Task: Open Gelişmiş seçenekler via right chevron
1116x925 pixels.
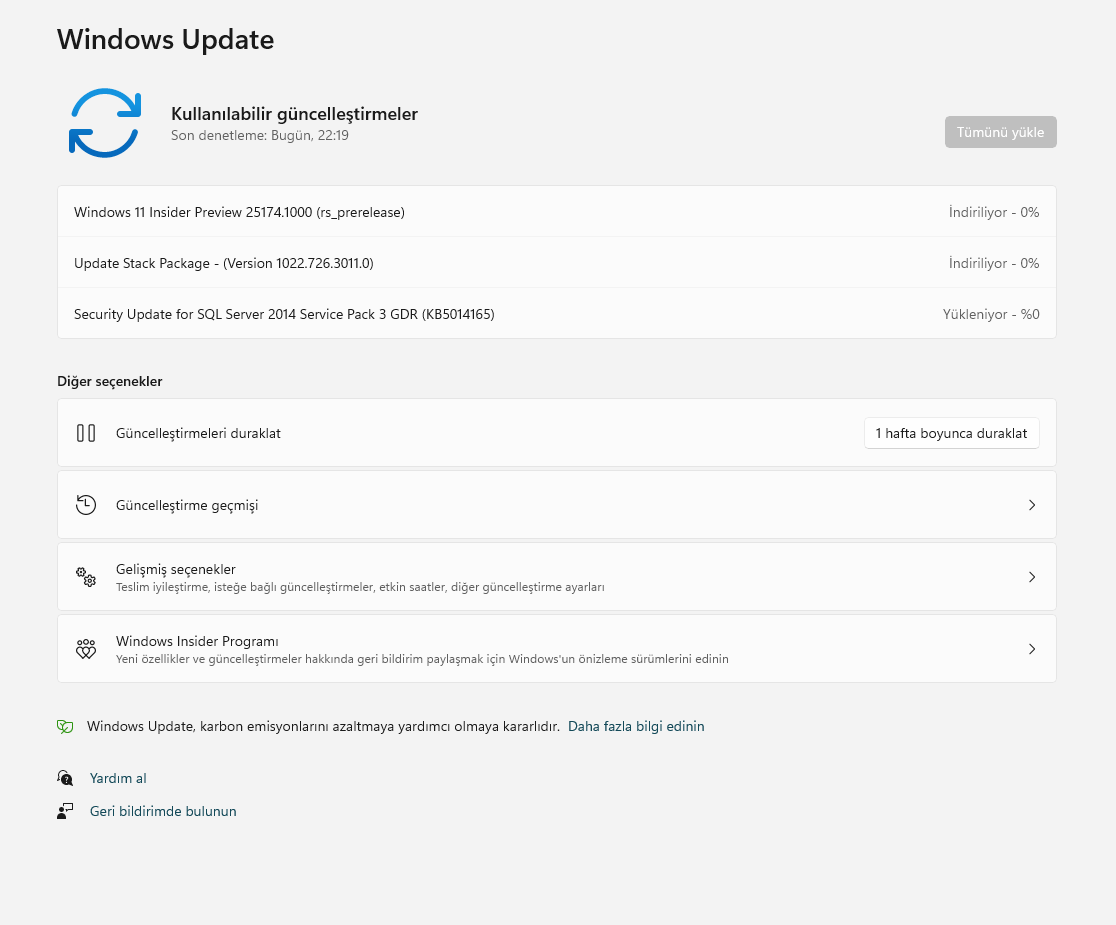Action: pyautogui.click(x=1032, y=577)
